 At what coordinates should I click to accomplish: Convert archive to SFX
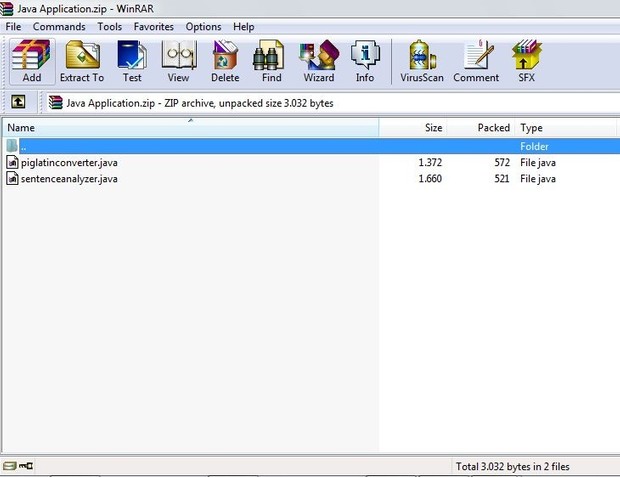click(527, 61)
